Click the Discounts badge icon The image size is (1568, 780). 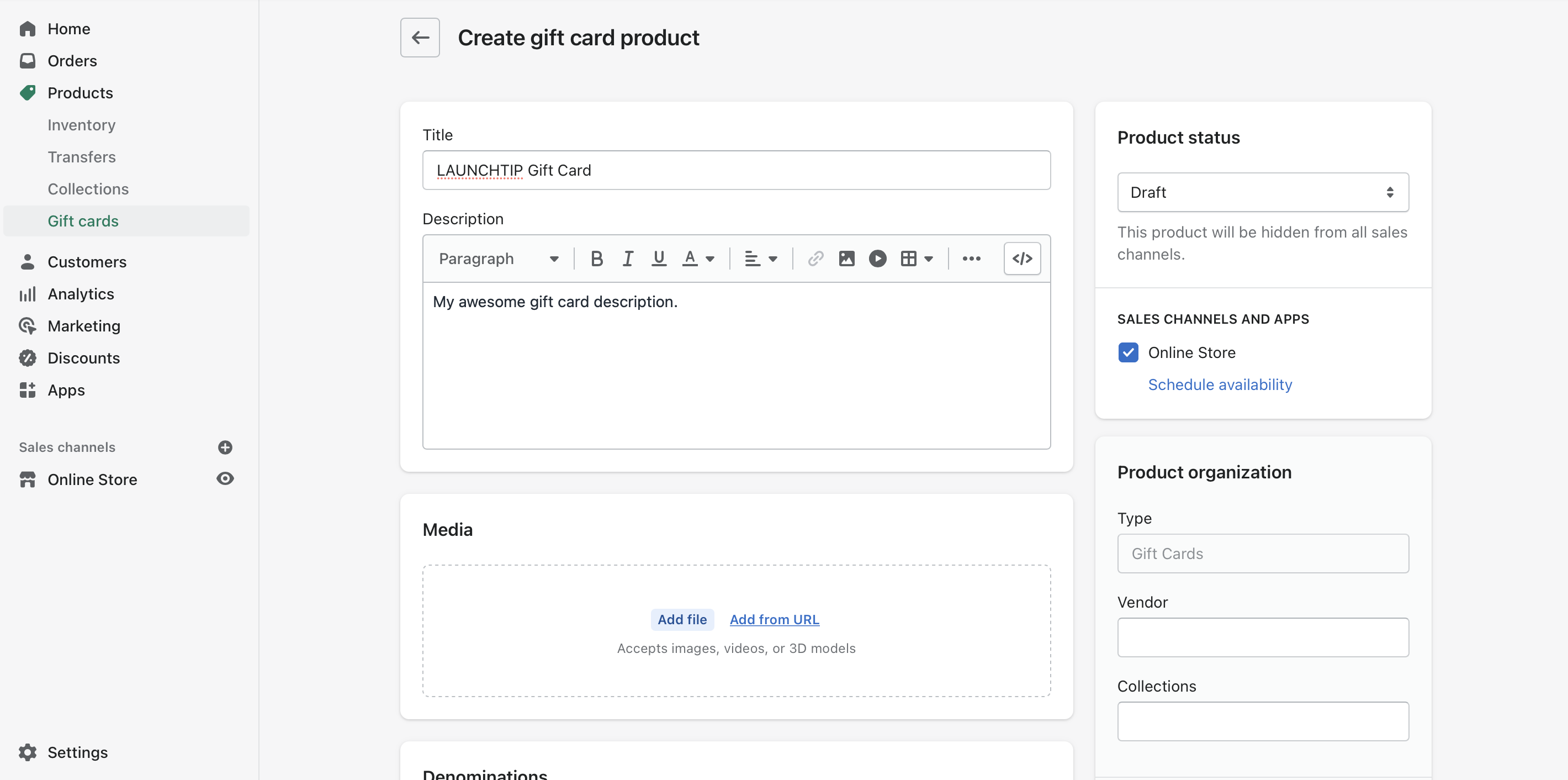28,358
